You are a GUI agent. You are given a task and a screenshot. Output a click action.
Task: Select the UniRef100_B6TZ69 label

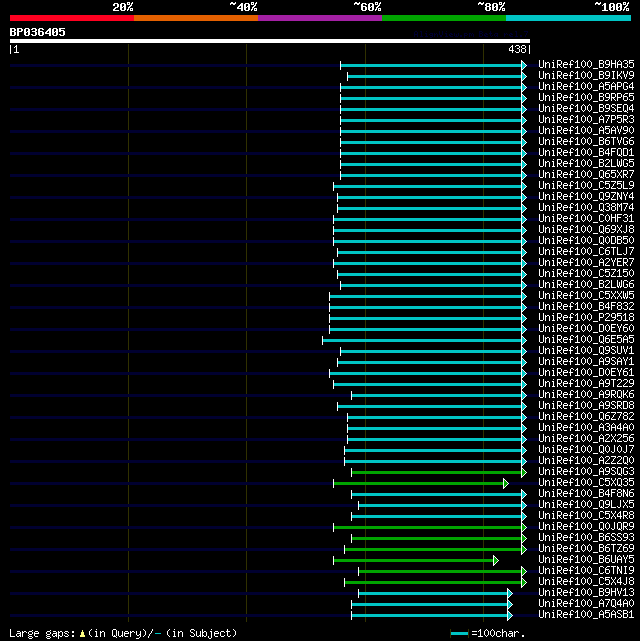tap(586, 549)
